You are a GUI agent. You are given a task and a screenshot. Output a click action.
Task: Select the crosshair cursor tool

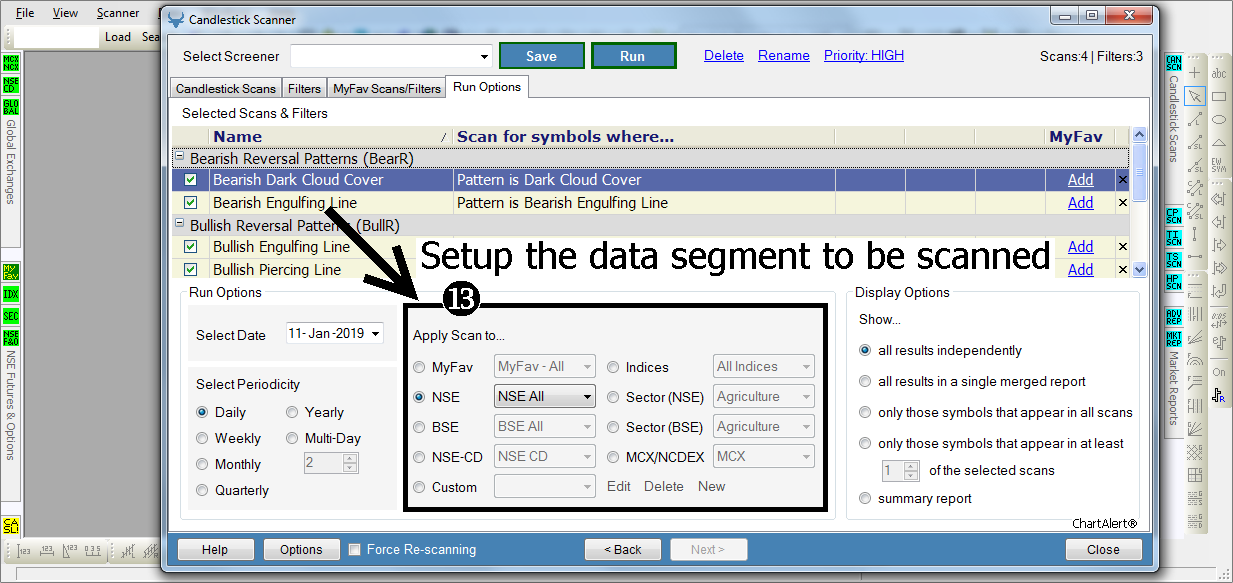point(1195,73)
